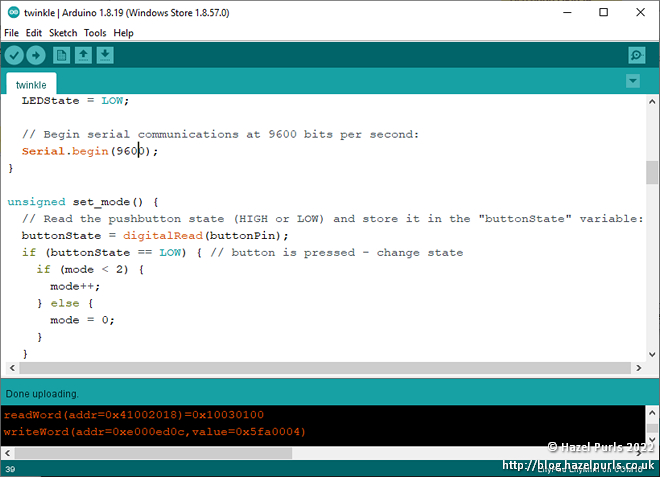Click the 'if (mode < 2) {' line

point(90,269)
